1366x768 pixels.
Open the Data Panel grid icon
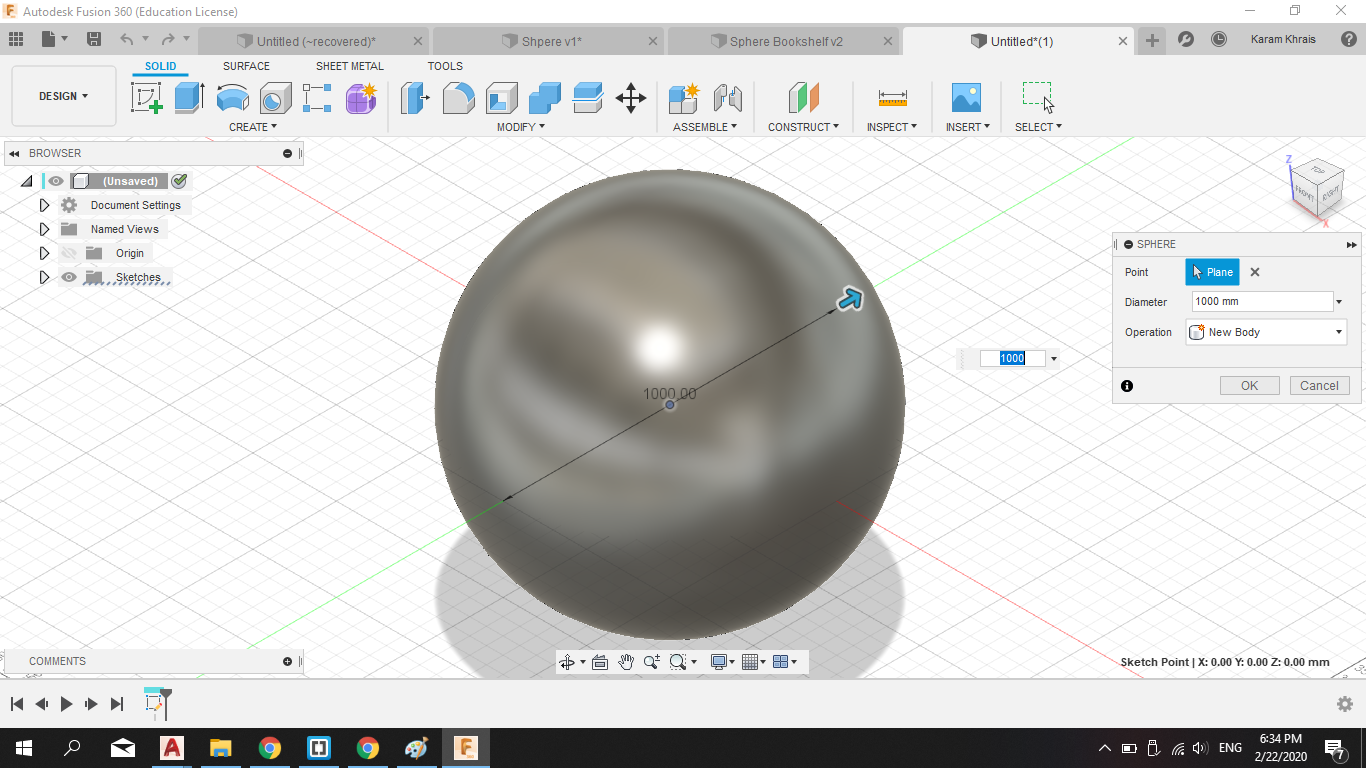click(16, 39)
